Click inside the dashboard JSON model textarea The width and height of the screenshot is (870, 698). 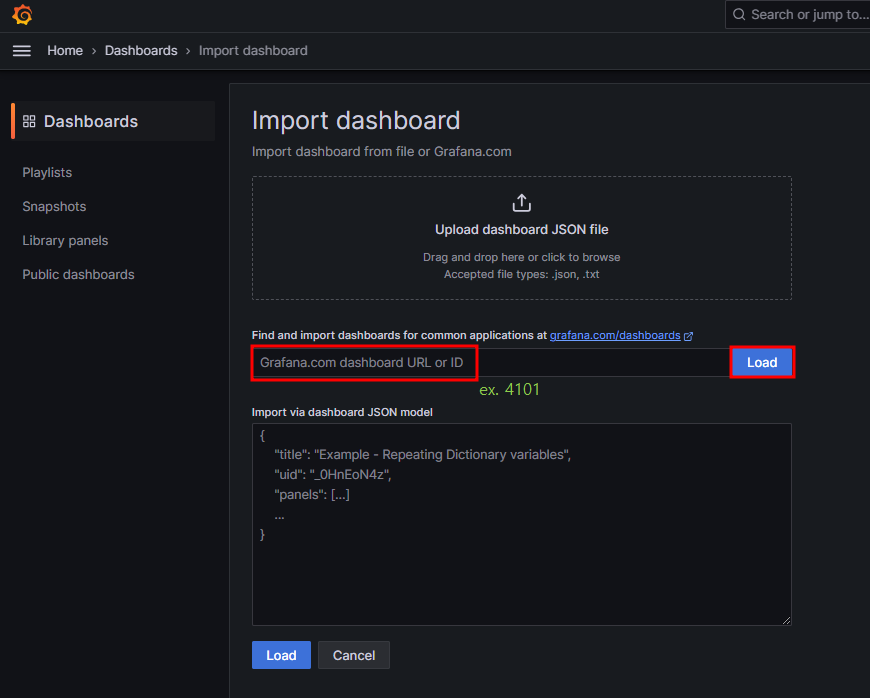[x=522, y=524]
